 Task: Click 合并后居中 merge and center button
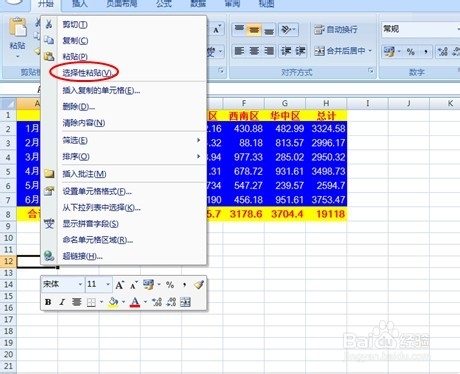click(x=339, y=51)
